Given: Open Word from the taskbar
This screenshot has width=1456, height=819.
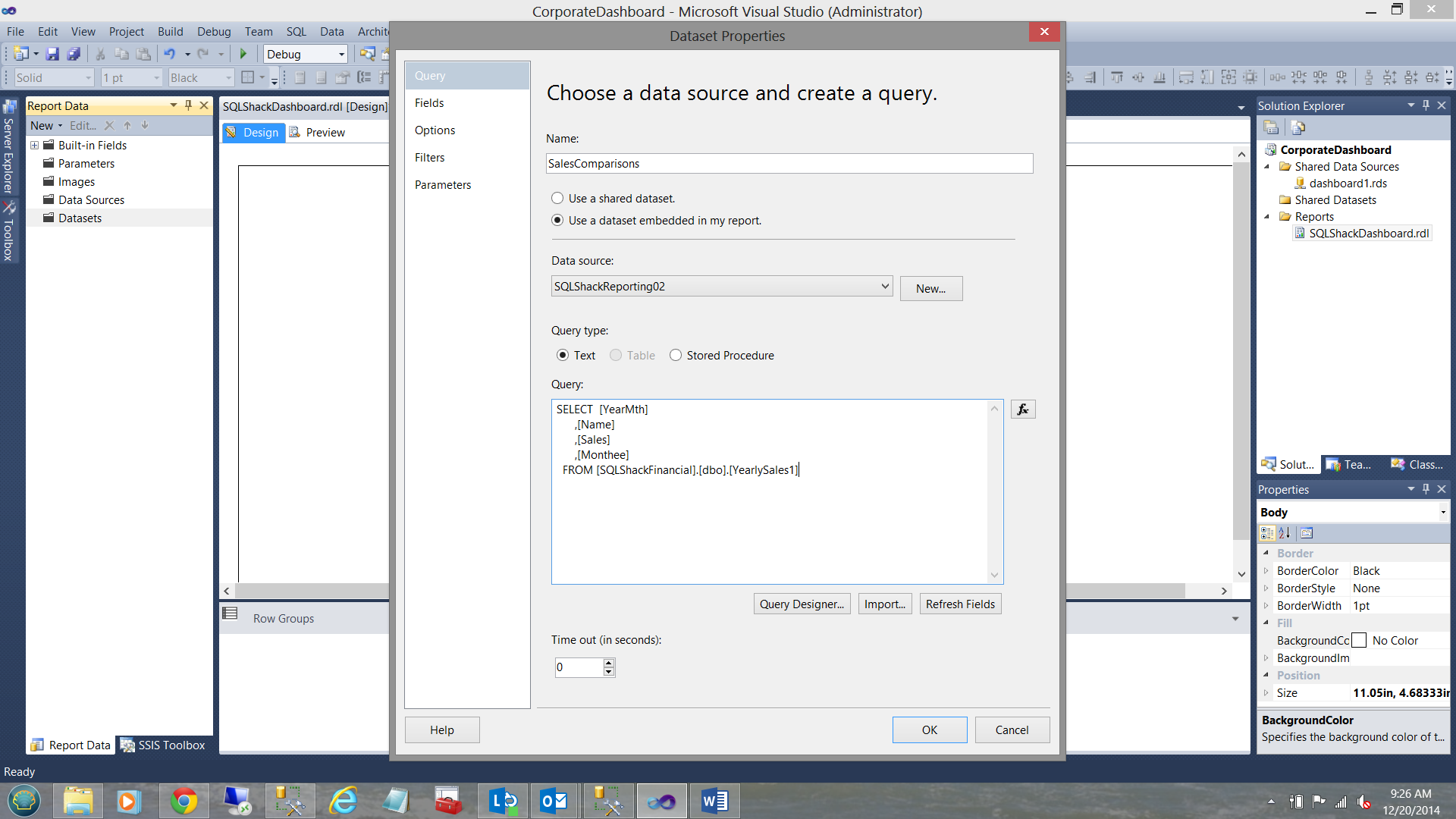Looking at the screenshot, I should (714, 801).
